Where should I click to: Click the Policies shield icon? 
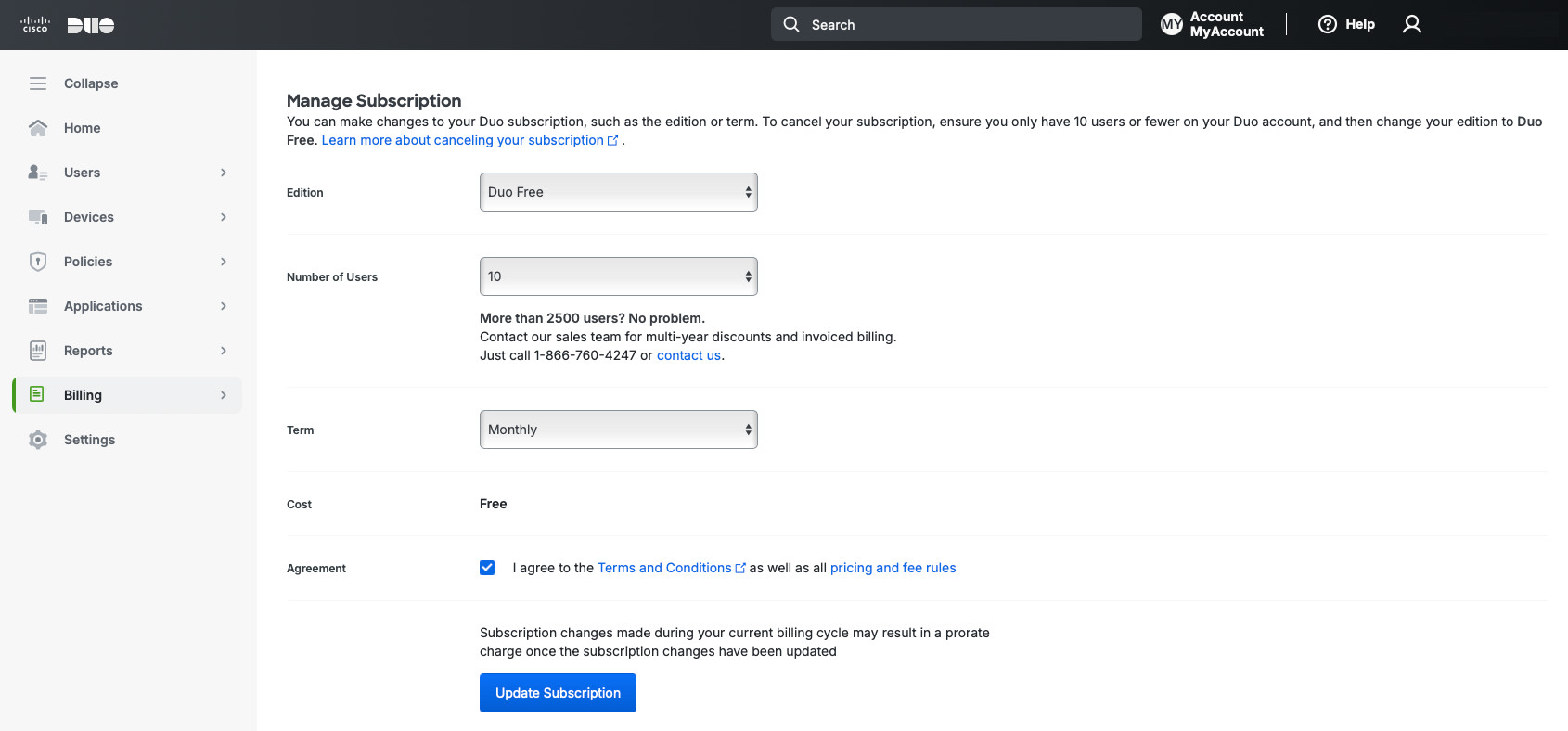(38, 262)
